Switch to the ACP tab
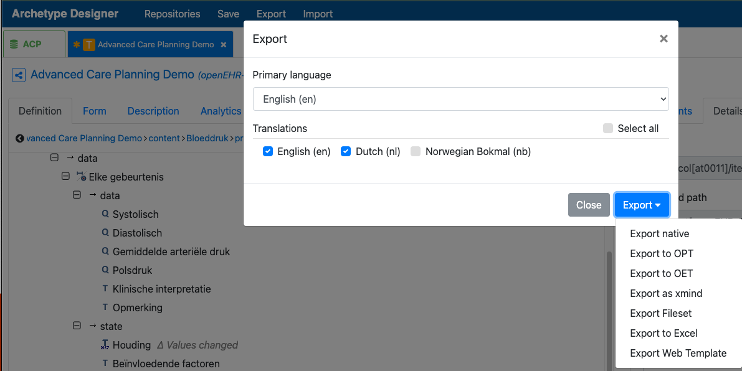Image resolution: width=742 pixels, height=372 pixels. pyautogui.click(x=34, y=44)
